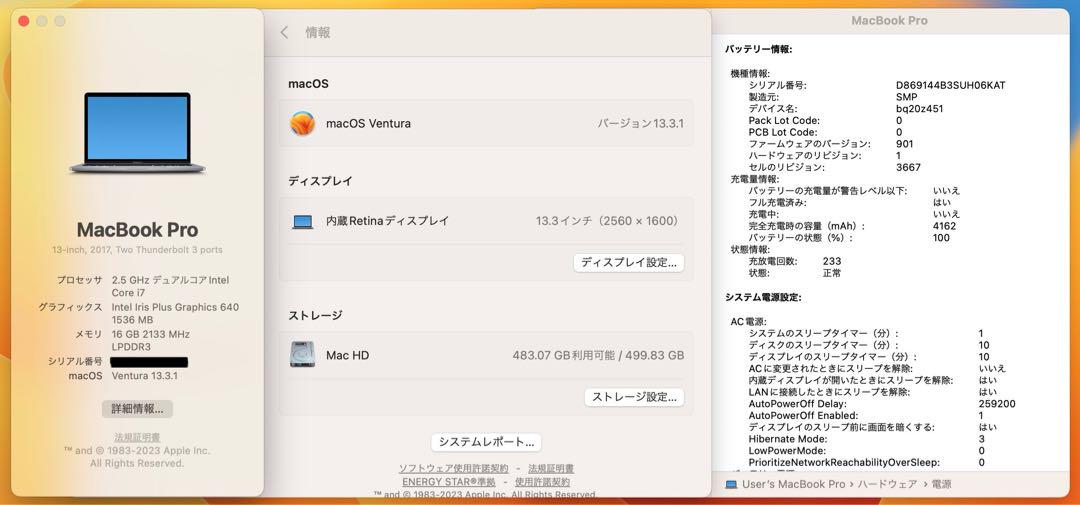Click 16 GB 2133 MHz LPDDR3 text
The image size is (1080, 505).
click(150, 340)
